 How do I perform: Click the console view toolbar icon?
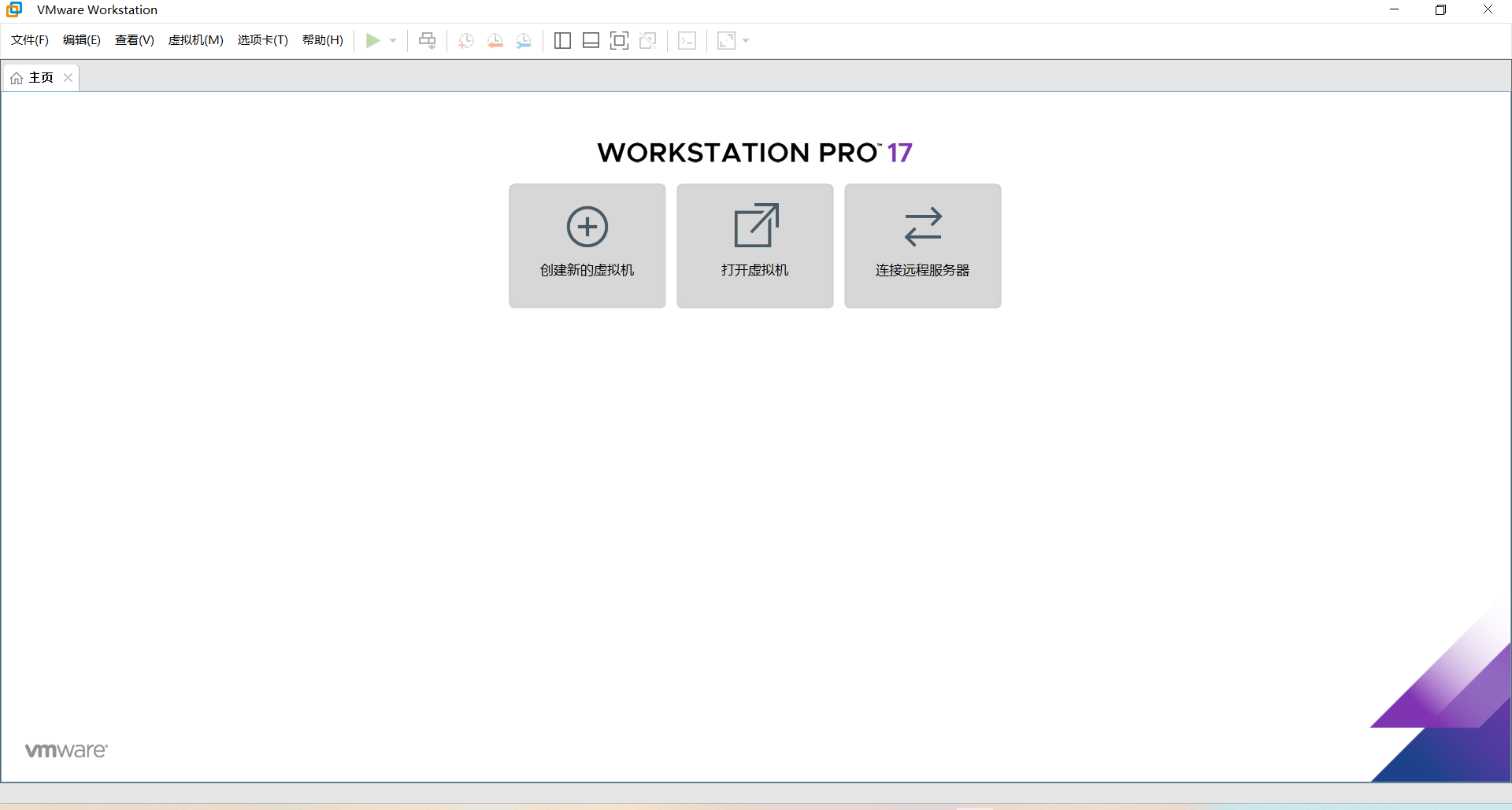687,41
